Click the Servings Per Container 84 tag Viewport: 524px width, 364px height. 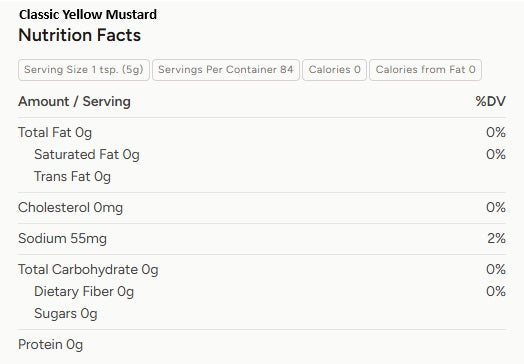(226, 70)
